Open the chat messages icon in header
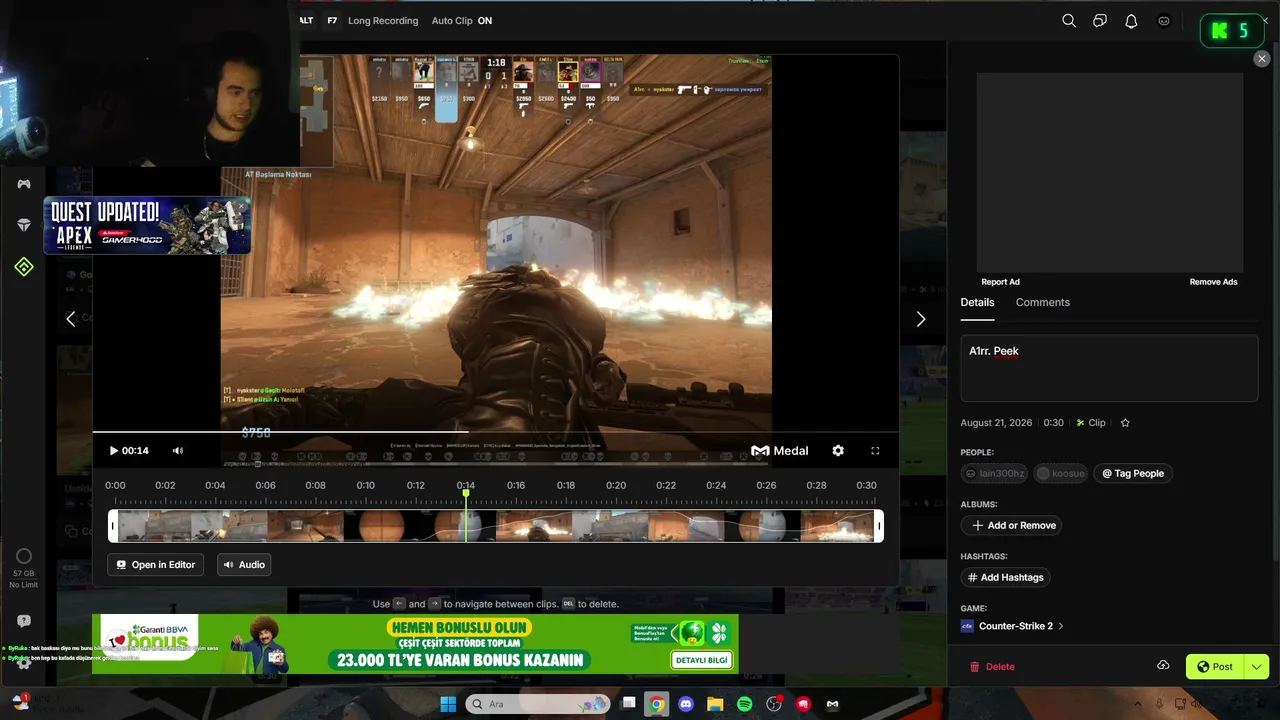Screen dimensions: 1280x720 point(1100,21)
